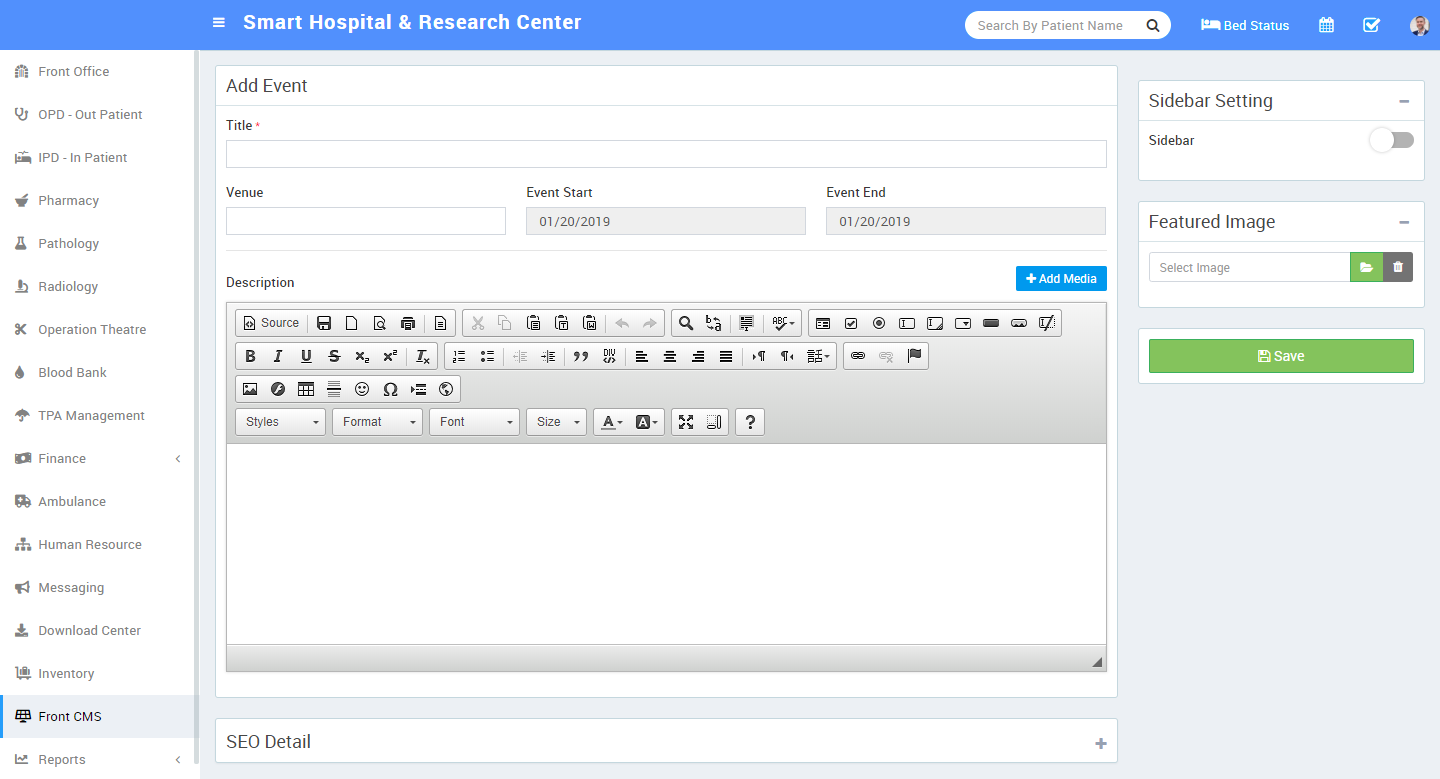Open the background color picker
This screenshot has height=779, width=1440.
click(646, 422)
